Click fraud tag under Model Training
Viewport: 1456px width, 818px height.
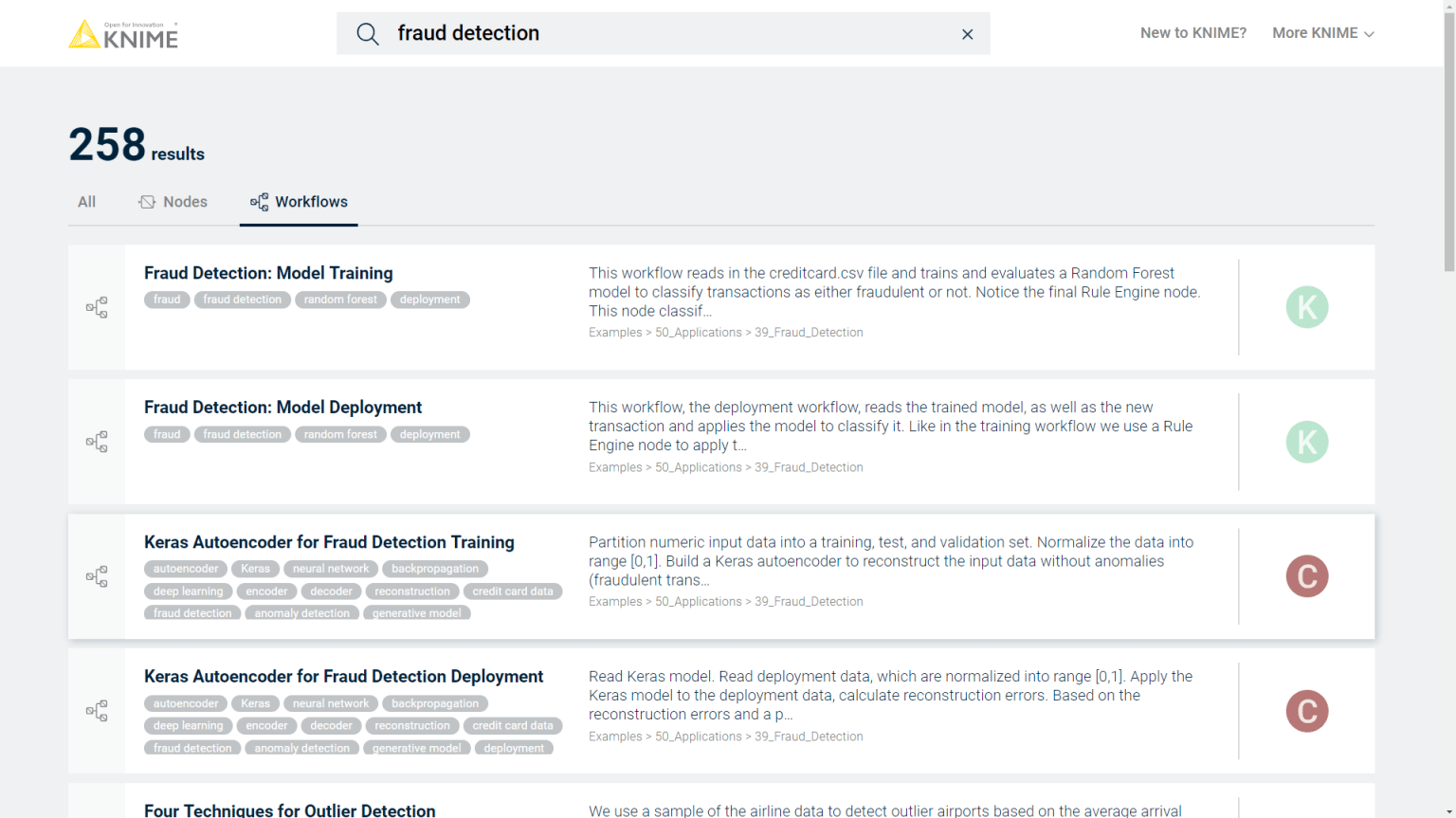(x=167, y=300)
